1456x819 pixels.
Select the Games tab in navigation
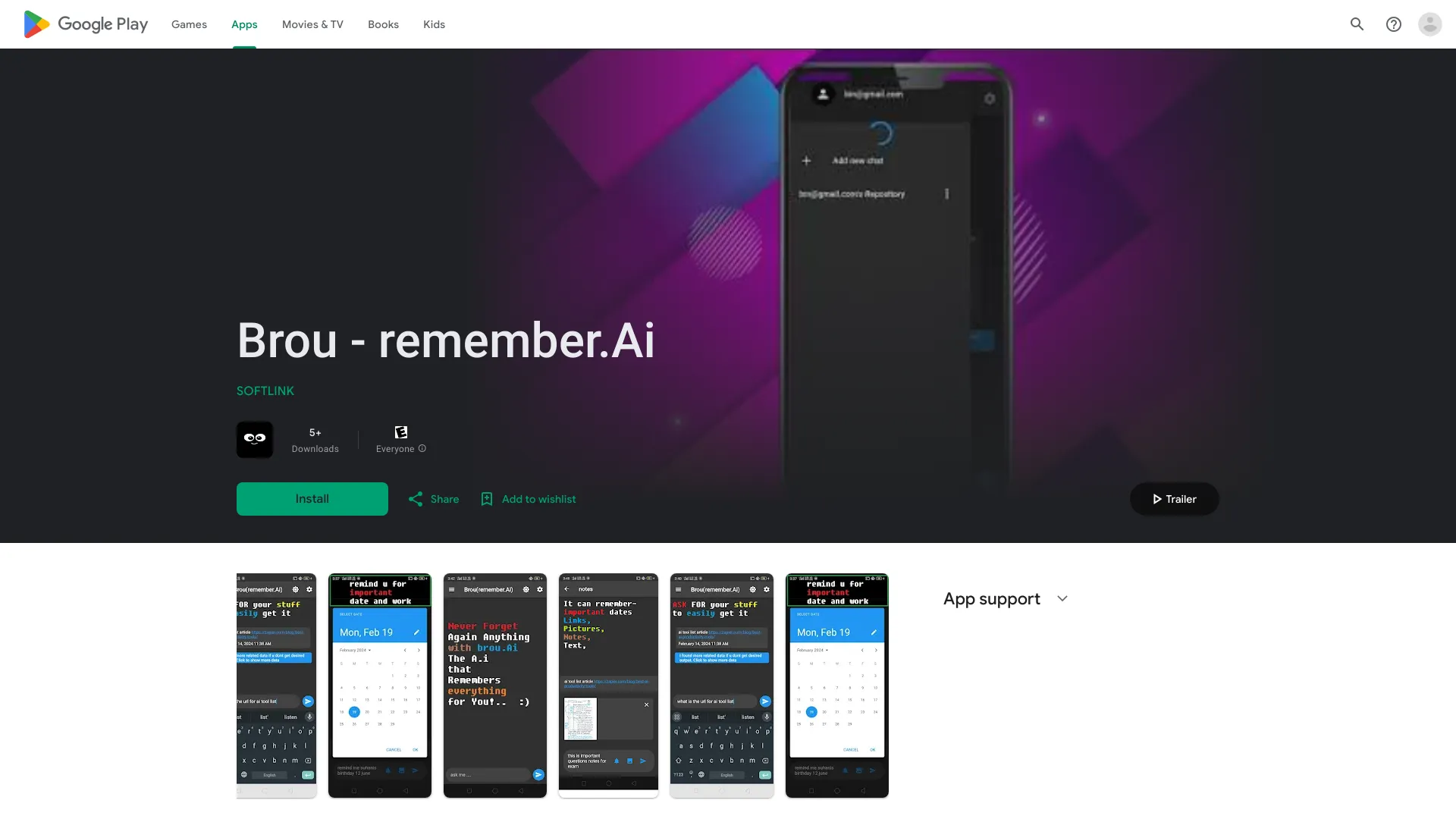point(189,24)
